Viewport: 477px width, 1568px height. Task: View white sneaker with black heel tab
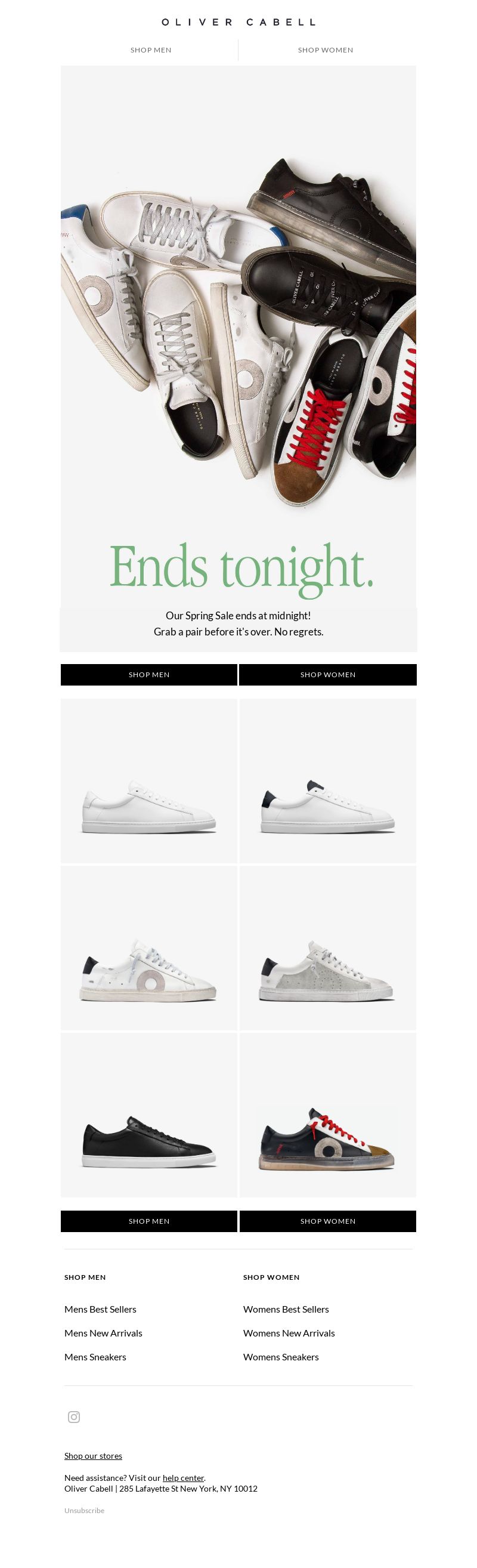328,781
